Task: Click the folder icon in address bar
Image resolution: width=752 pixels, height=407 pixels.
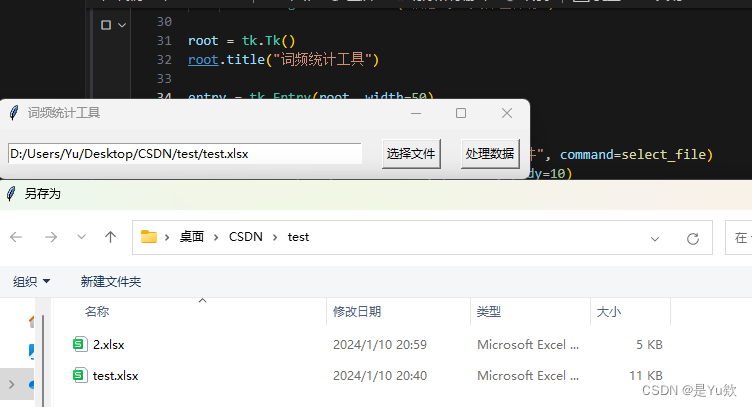Action: click(149, 237)
